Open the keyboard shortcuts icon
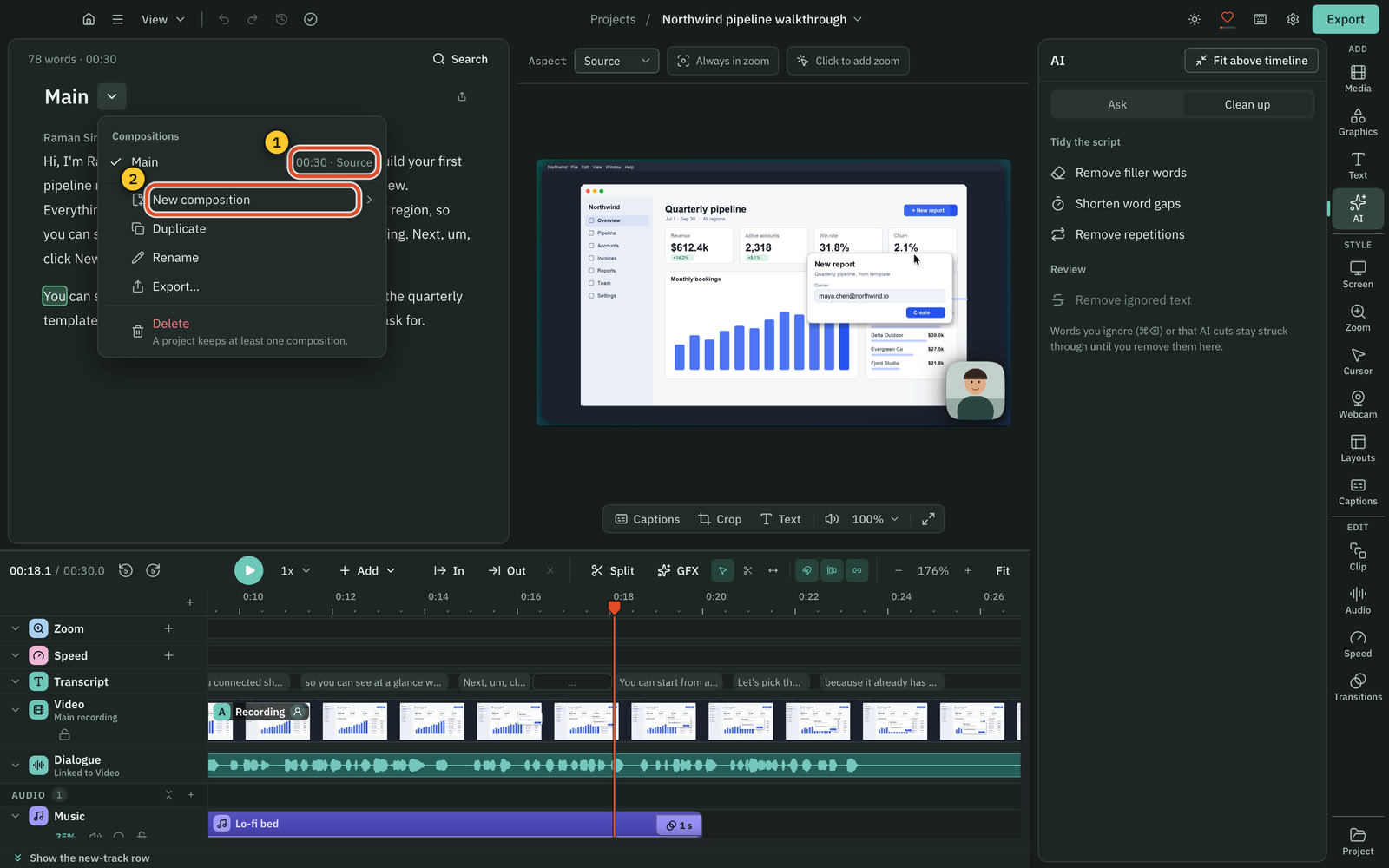 tap(1260, 19)
